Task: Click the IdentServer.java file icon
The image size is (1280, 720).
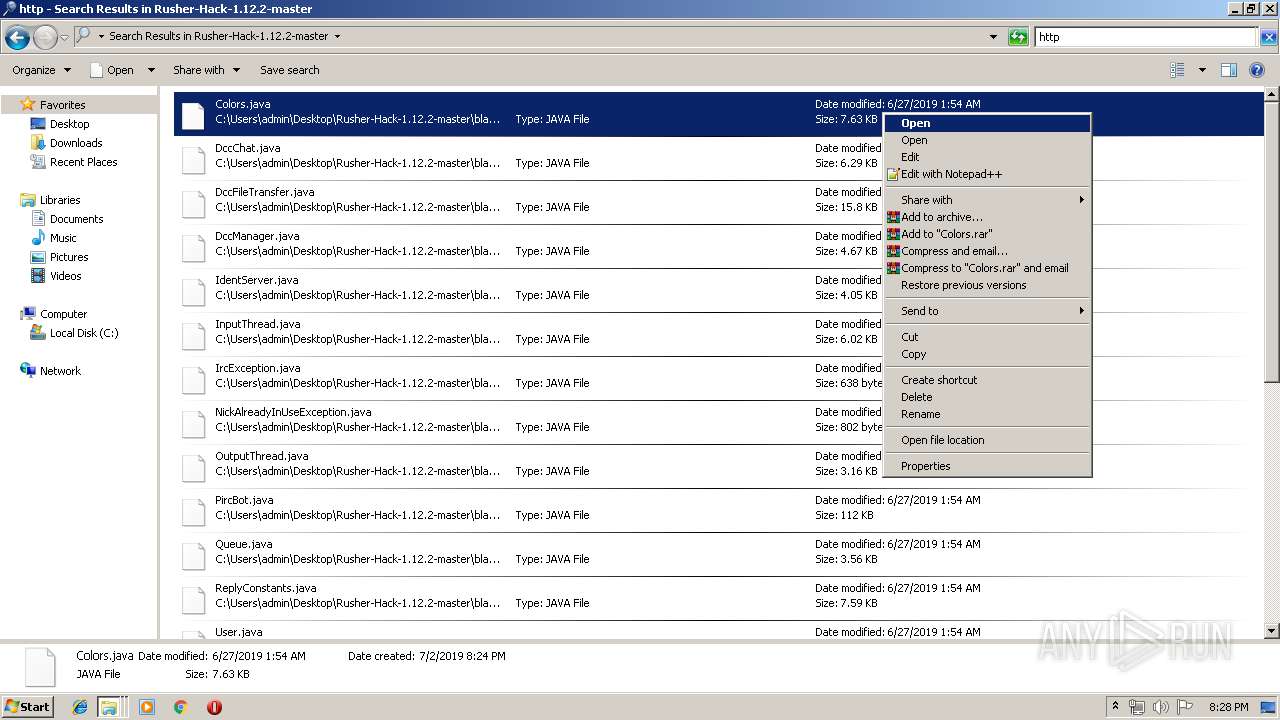Action: [193, 290]
